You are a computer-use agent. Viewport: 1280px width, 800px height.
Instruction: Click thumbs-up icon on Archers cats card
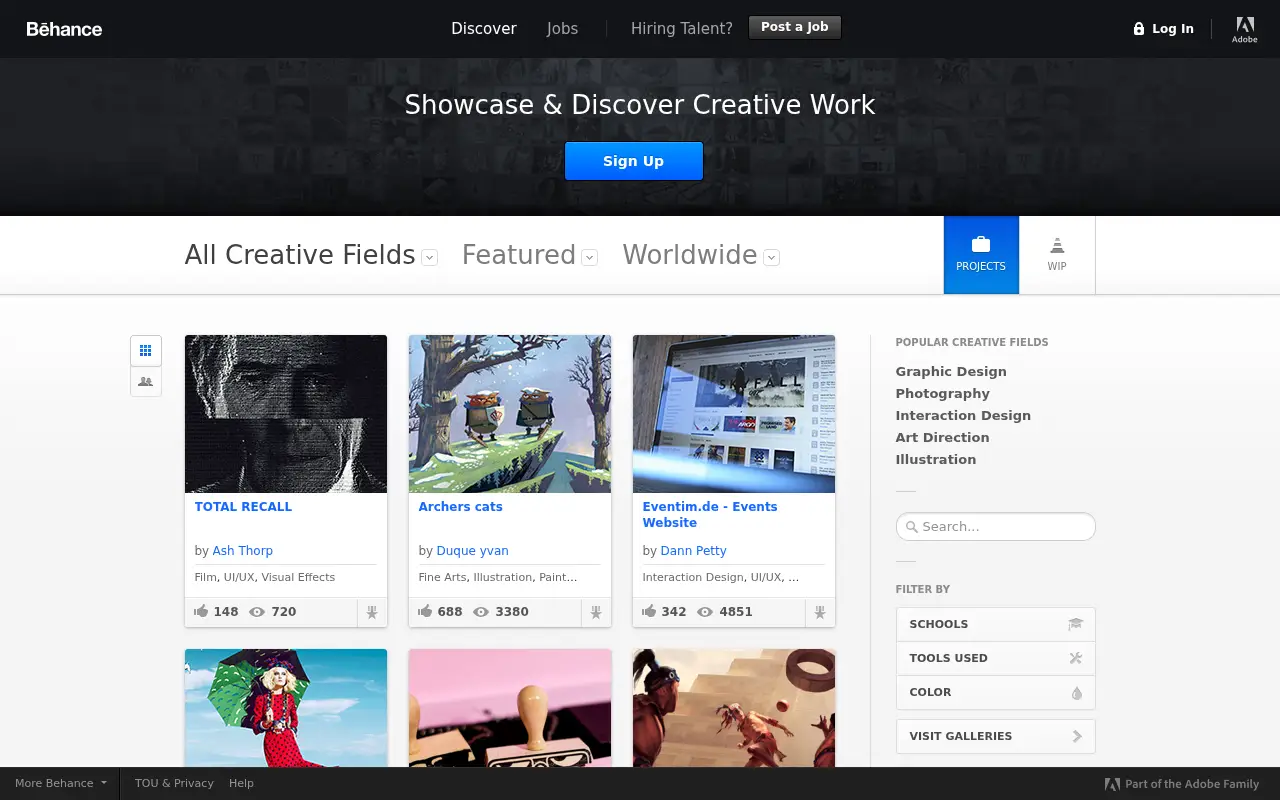[425, 611]
